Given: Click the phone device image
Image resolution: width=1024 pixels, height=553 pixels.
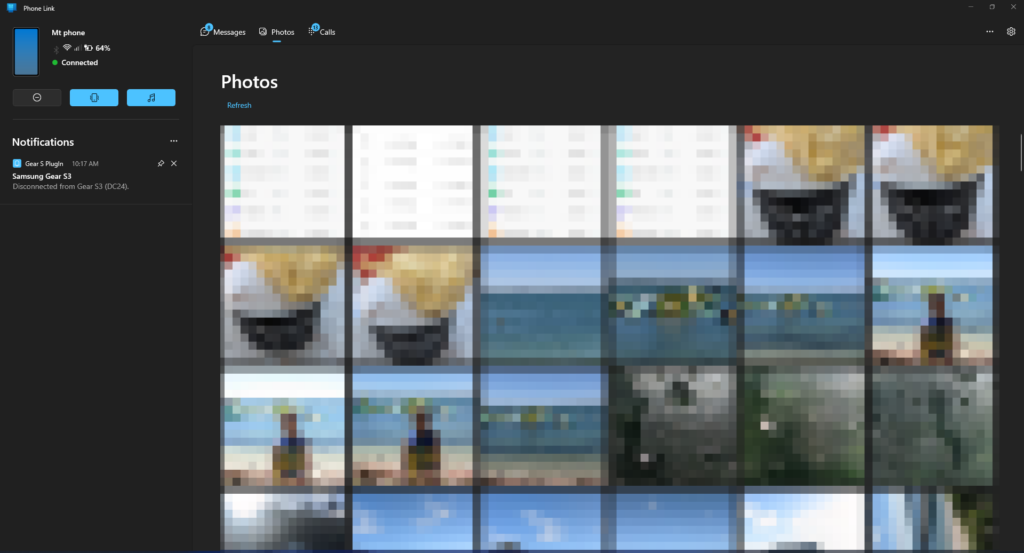Looking at the screenshot, I should click(26, 52).
